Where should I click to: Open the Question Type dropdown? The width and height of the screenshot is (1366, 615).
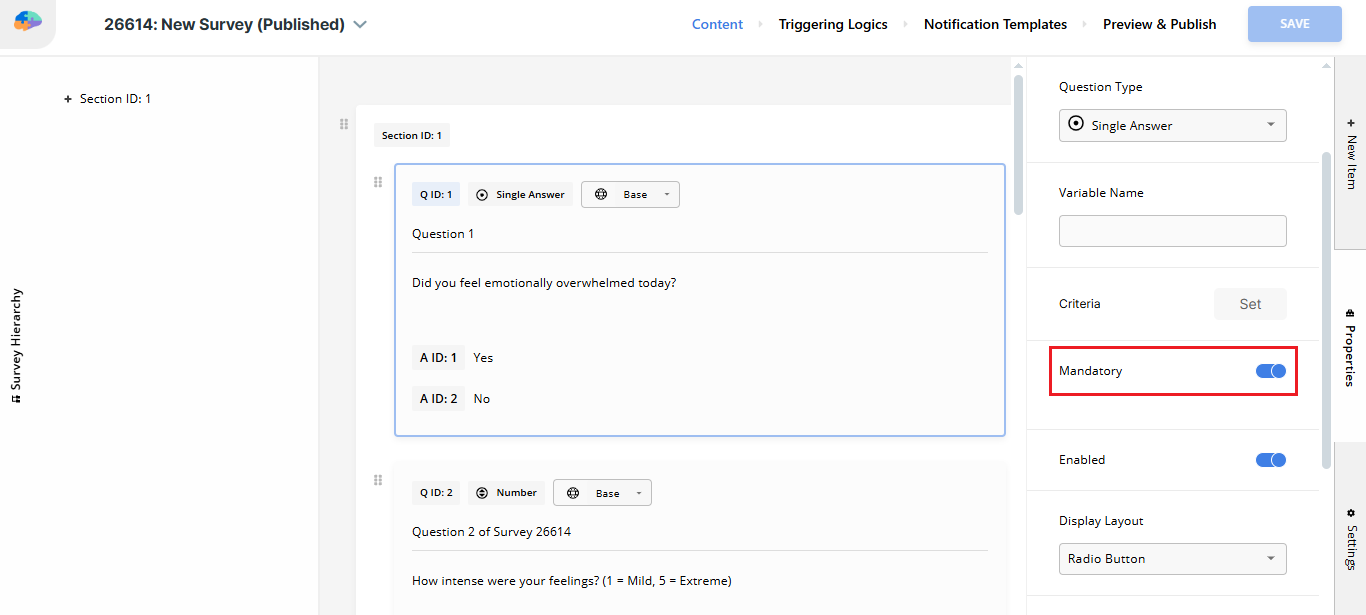pos(1172,125)
